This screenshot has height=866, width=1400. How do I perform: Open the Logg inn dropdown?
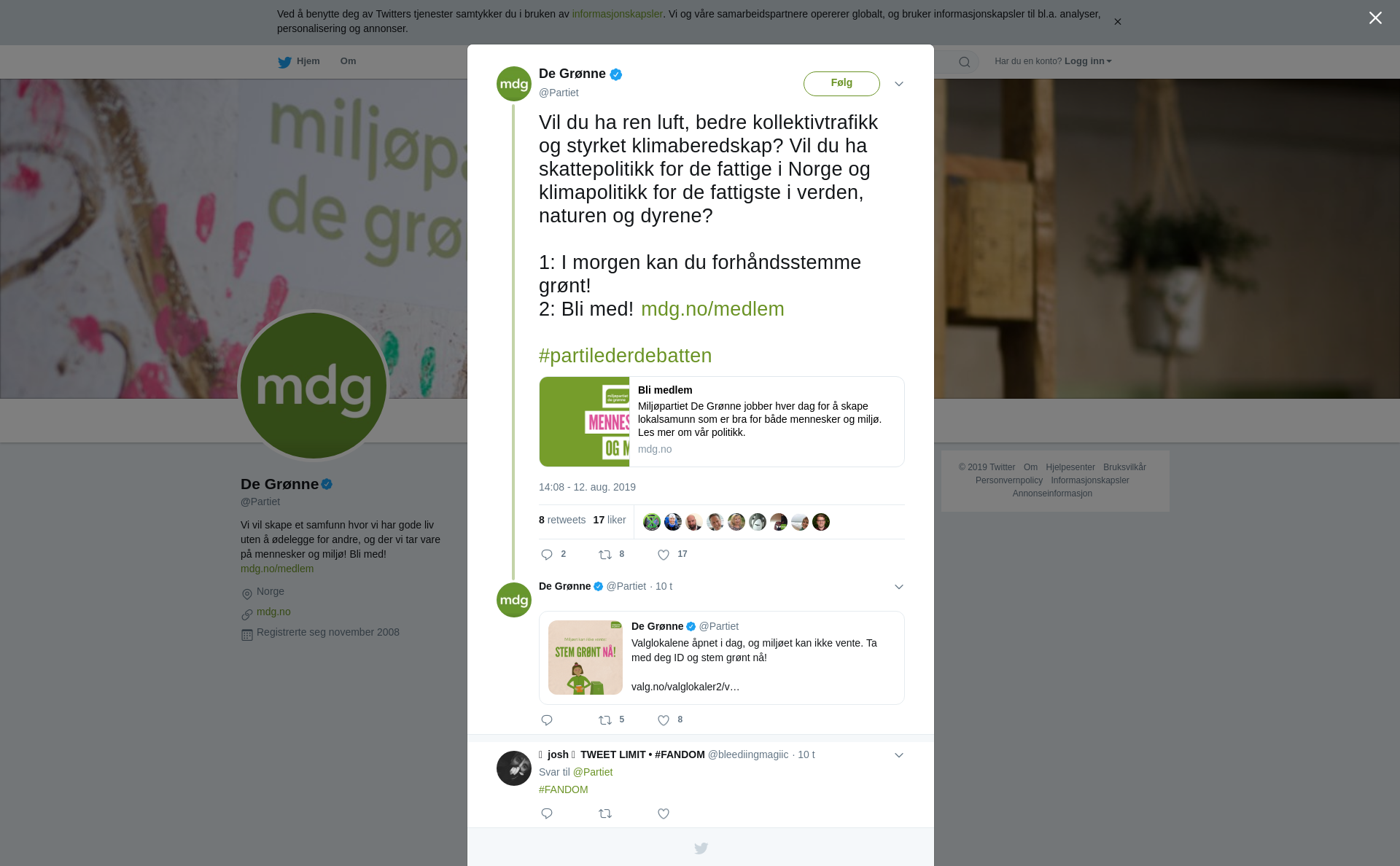(x=1088, y=61)
